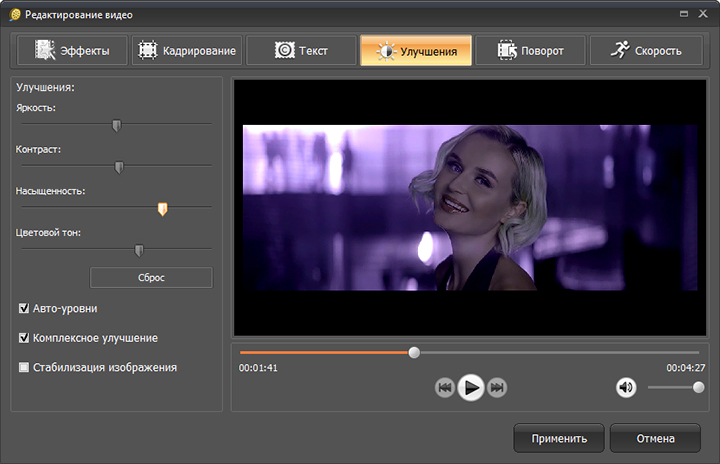
Task: Click the Яркость slider handle
Action: [x=117, y=126]
